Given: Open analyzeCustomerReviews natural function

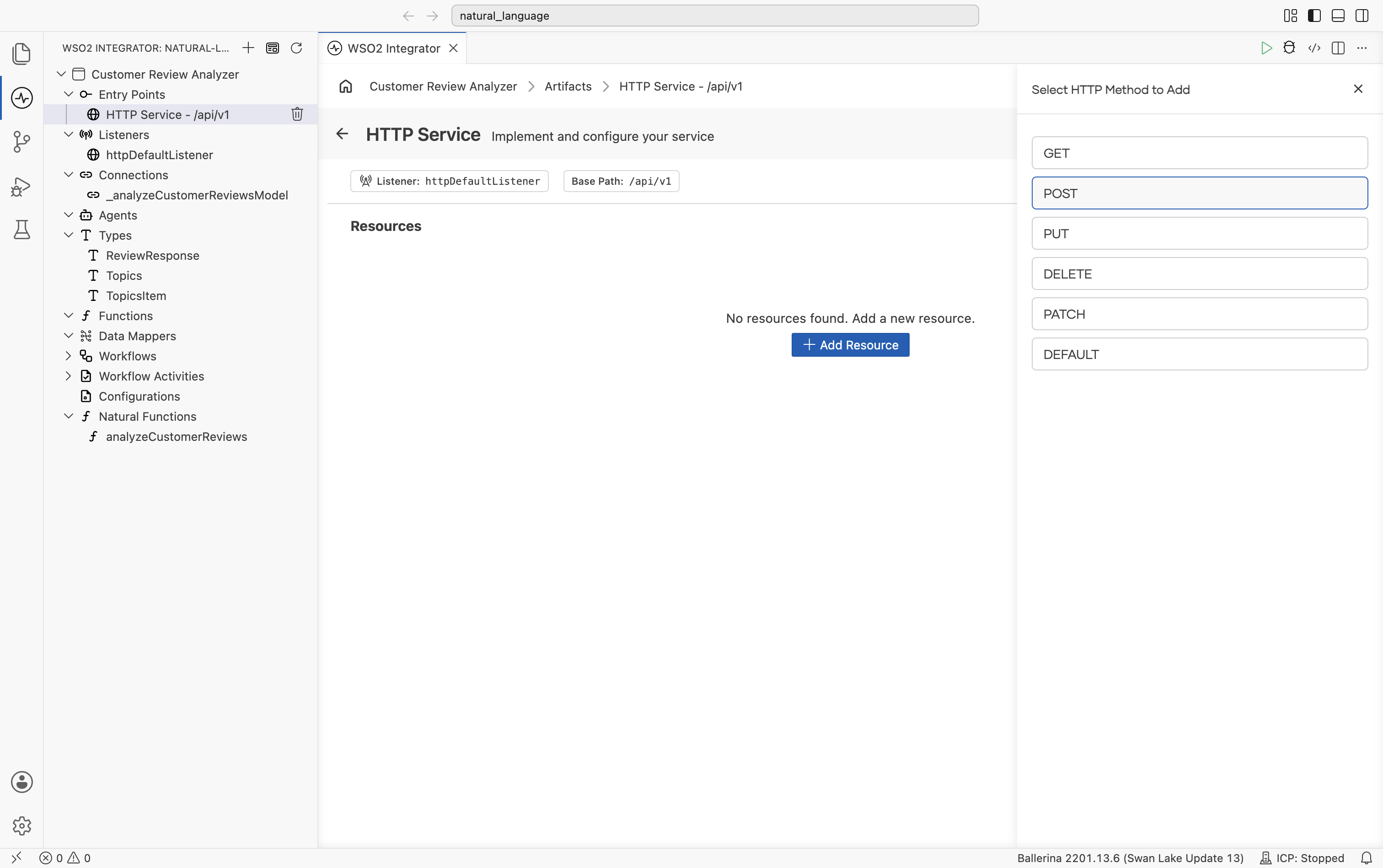Looking at the screenshot, I should pyautogui.click(x=176, y=436).
